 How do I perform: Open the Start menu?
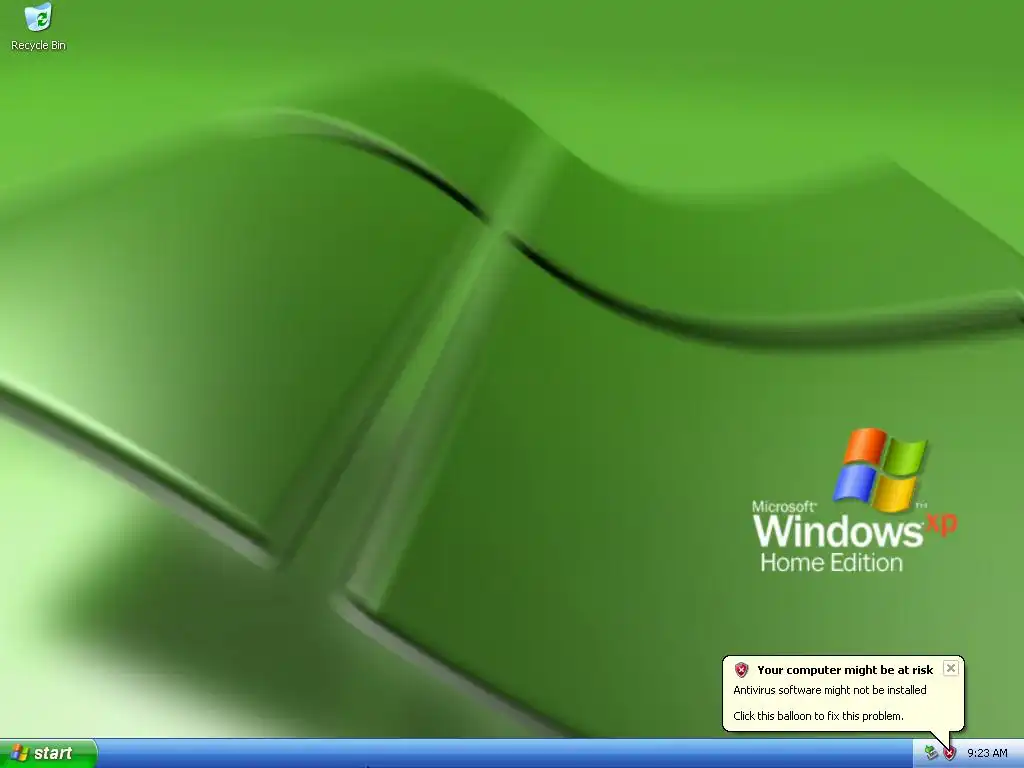point(48,754)
